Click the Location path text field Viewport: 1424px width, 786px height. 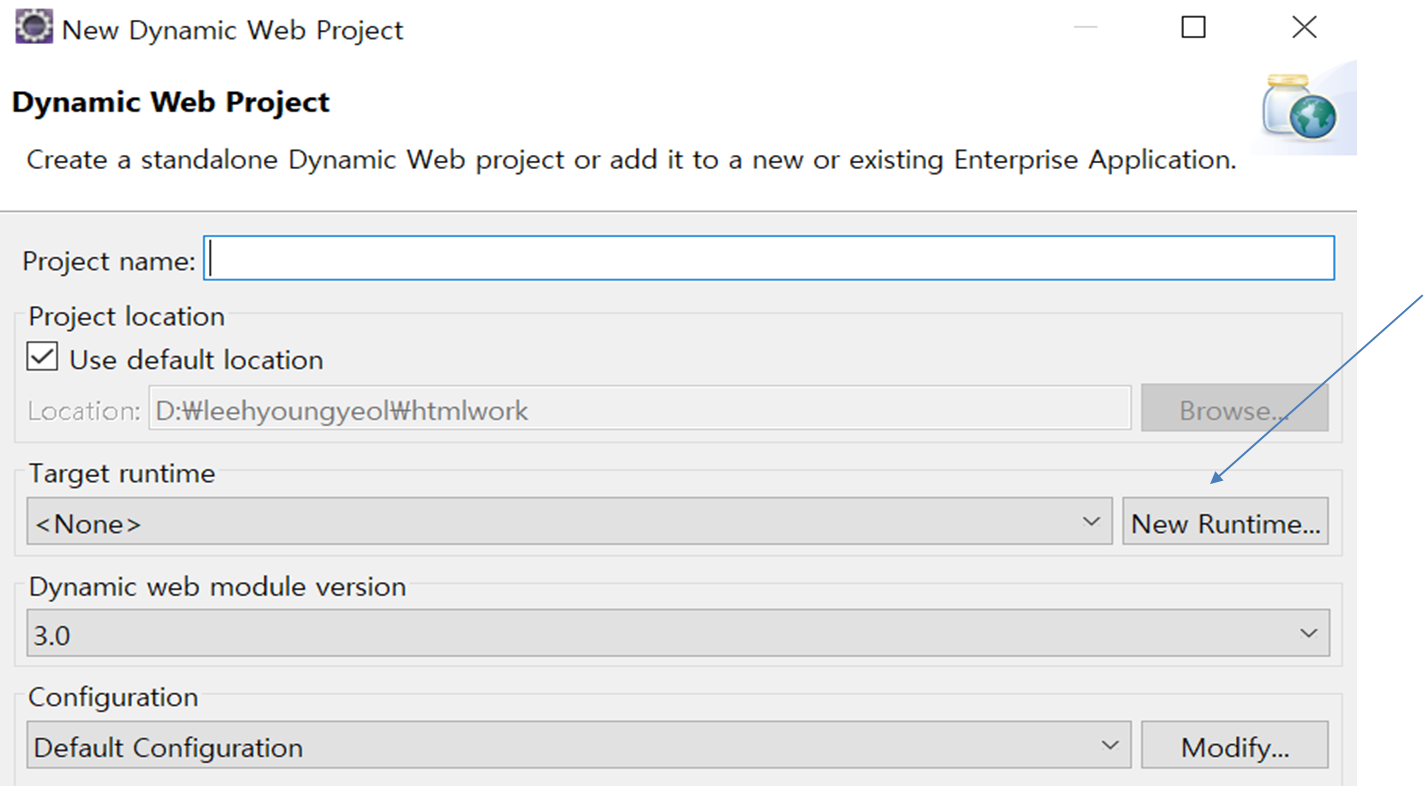[639, 410]
